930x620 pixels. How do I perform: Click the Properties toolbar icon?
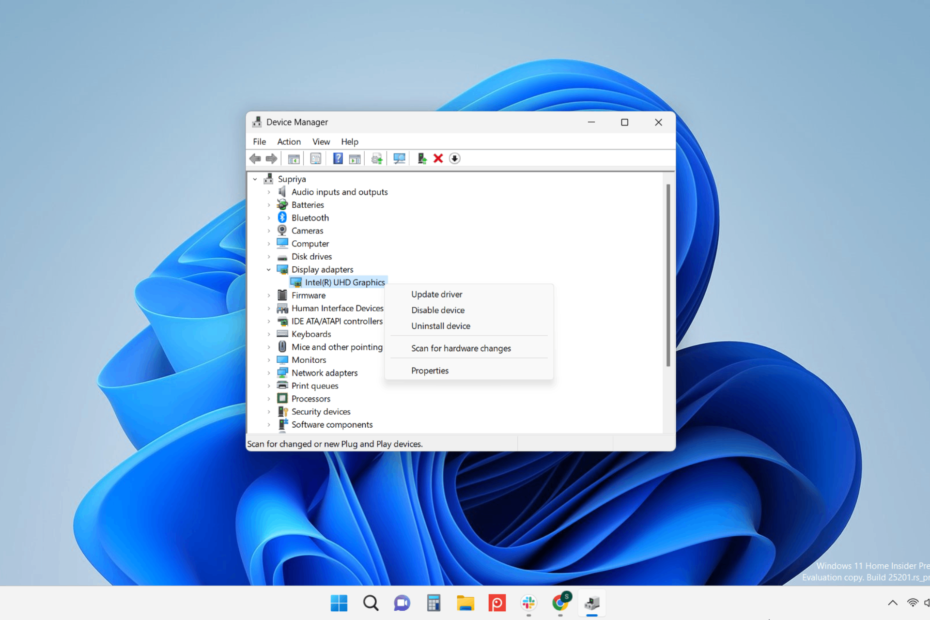tap(315, 158)
